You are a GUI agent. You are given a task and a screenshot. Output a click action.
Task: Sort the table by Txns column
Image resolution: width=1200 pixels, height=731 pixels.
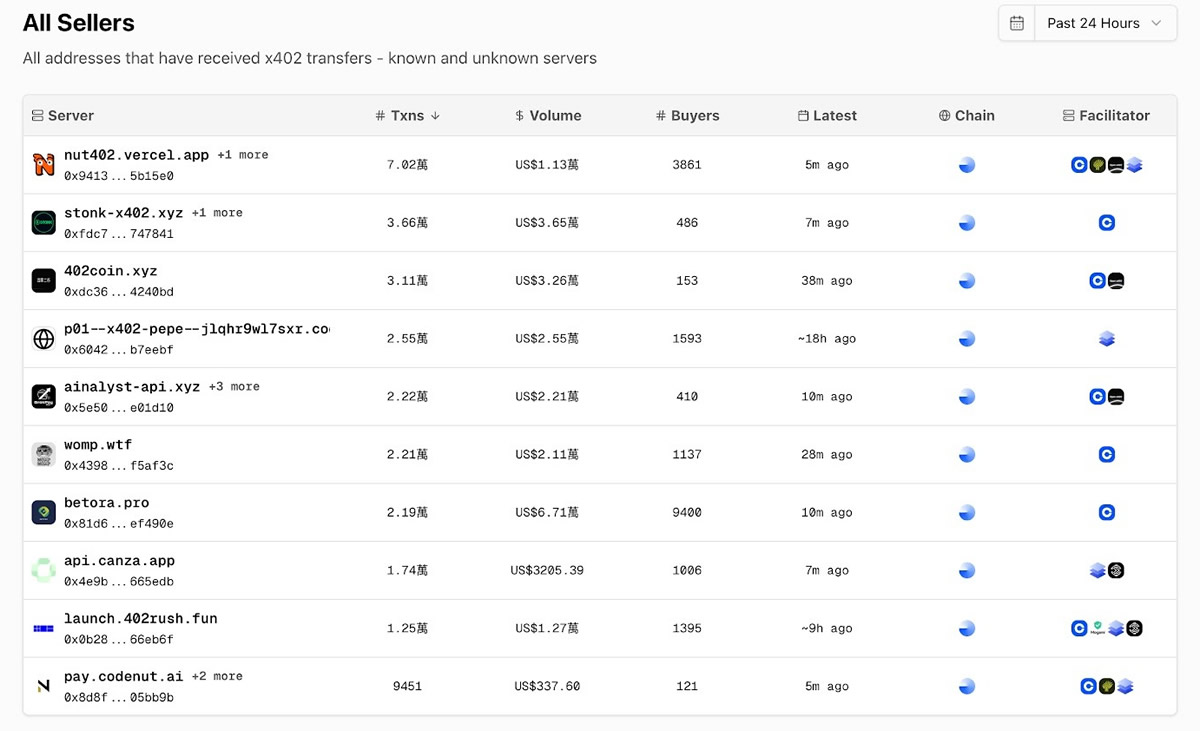pos(408,116)
